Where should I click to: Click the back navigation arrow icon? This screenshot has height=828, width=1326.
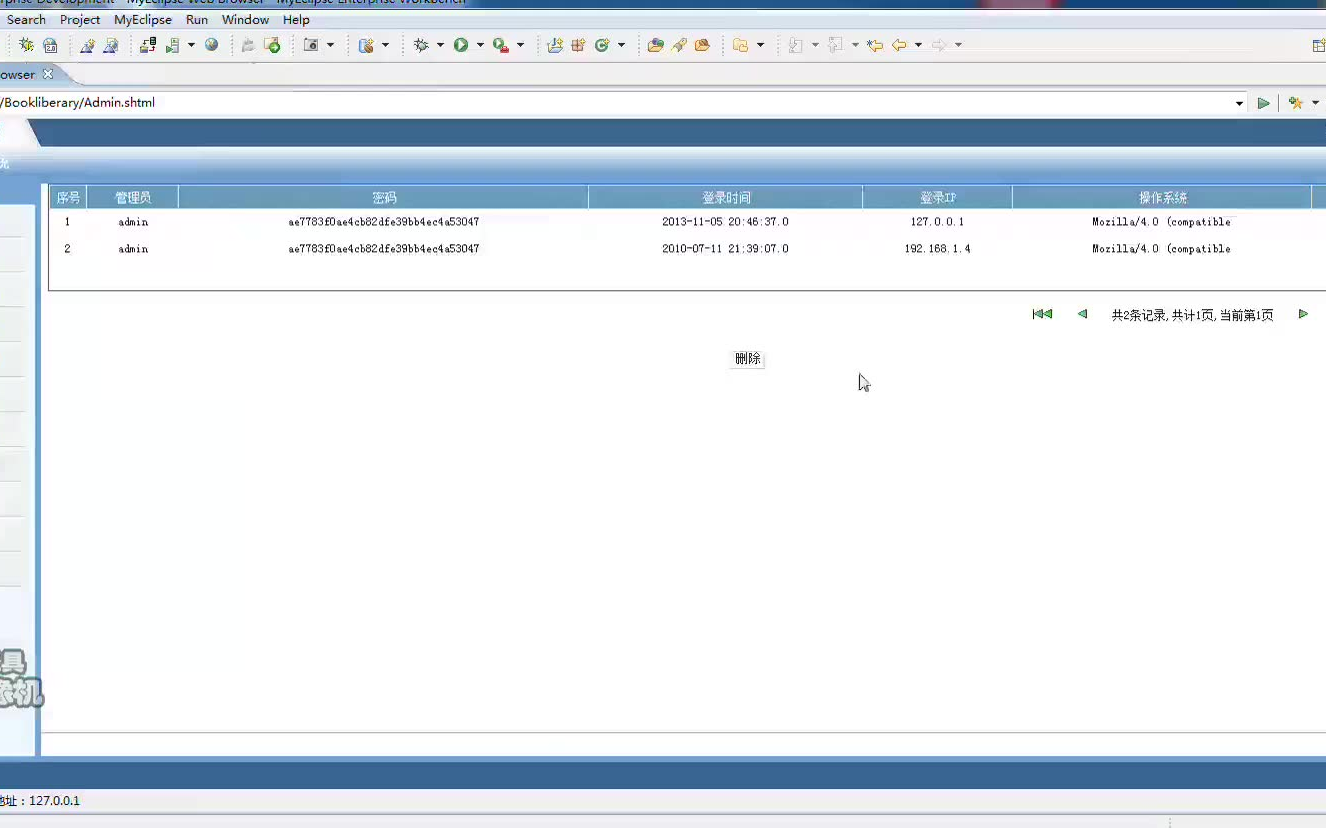[899, 45]
